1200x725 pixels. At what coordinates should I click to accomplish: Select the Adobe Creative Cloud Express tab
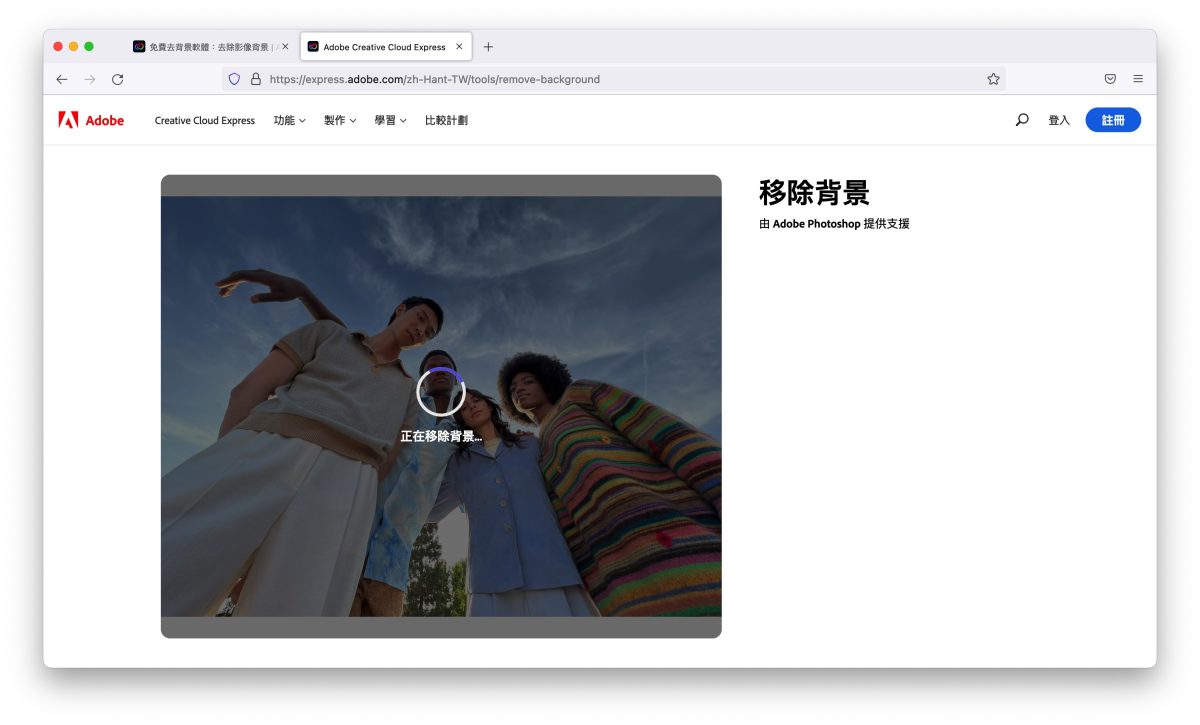click(x=386, y=47)
